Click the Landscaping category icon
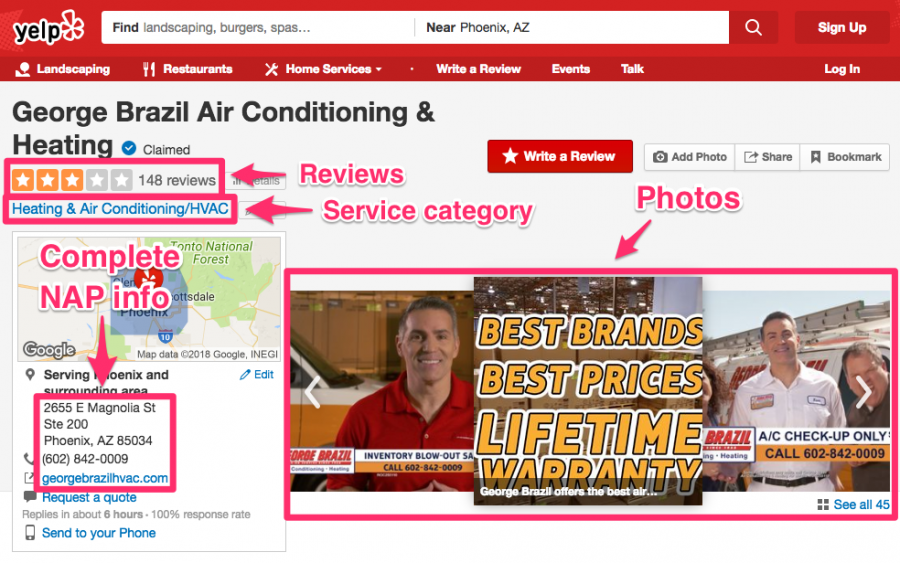The height and width of the screenshot is (563, 900). (24, 69)
